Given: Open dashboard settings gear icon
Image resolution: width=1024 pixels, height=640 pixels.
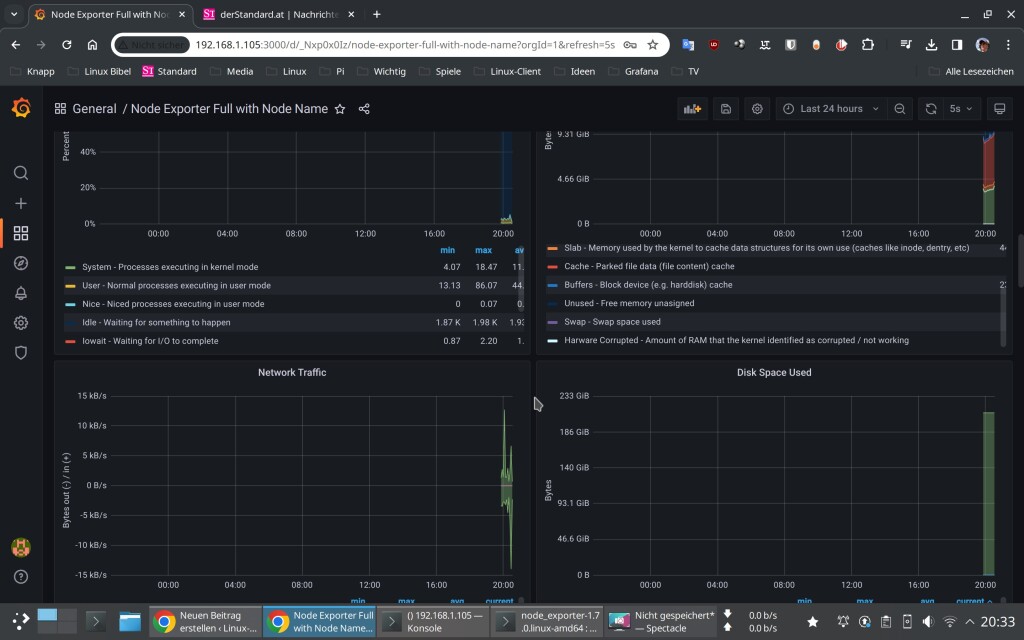Looking at the screenshot, I should tap(757, 109).
